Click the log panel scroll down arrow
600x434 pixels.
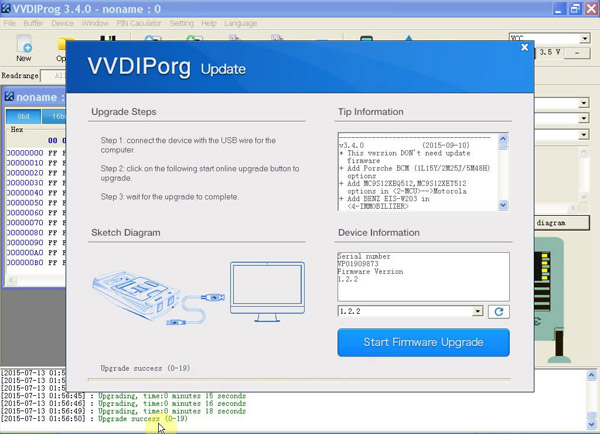pyautogui.click(x=592, y=424)
